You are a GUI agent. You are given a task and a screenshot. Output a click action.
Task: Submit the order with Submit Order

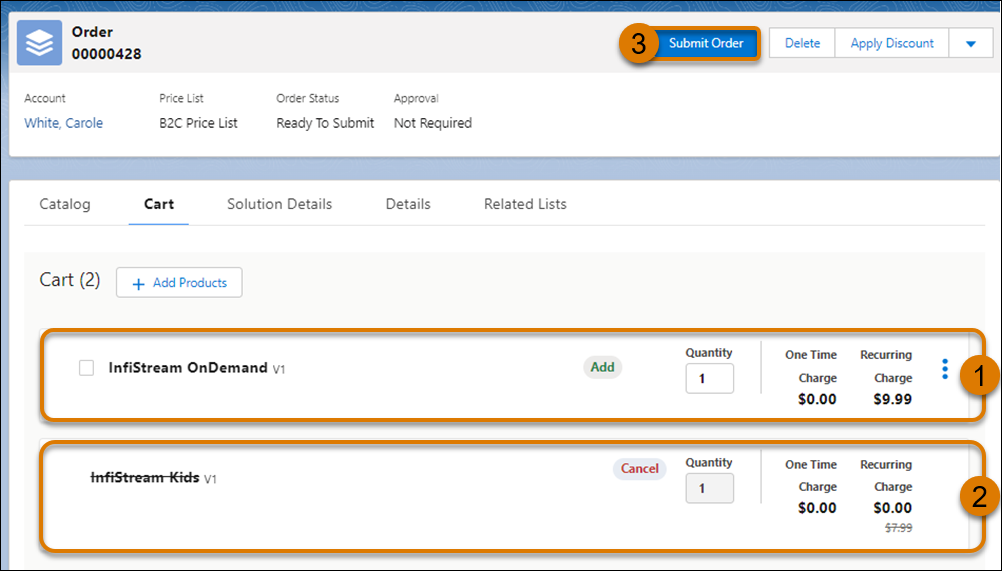[705, 43]
